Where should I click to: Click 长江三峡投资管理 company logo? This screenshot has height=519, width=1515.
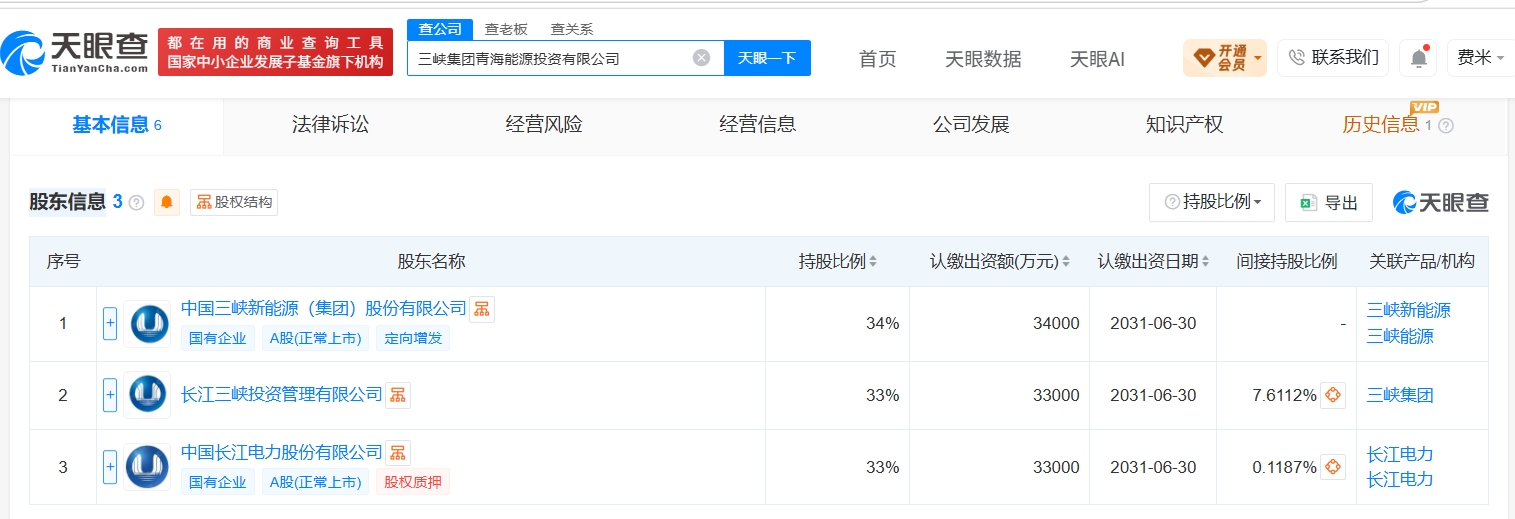[x=148, y=395]
